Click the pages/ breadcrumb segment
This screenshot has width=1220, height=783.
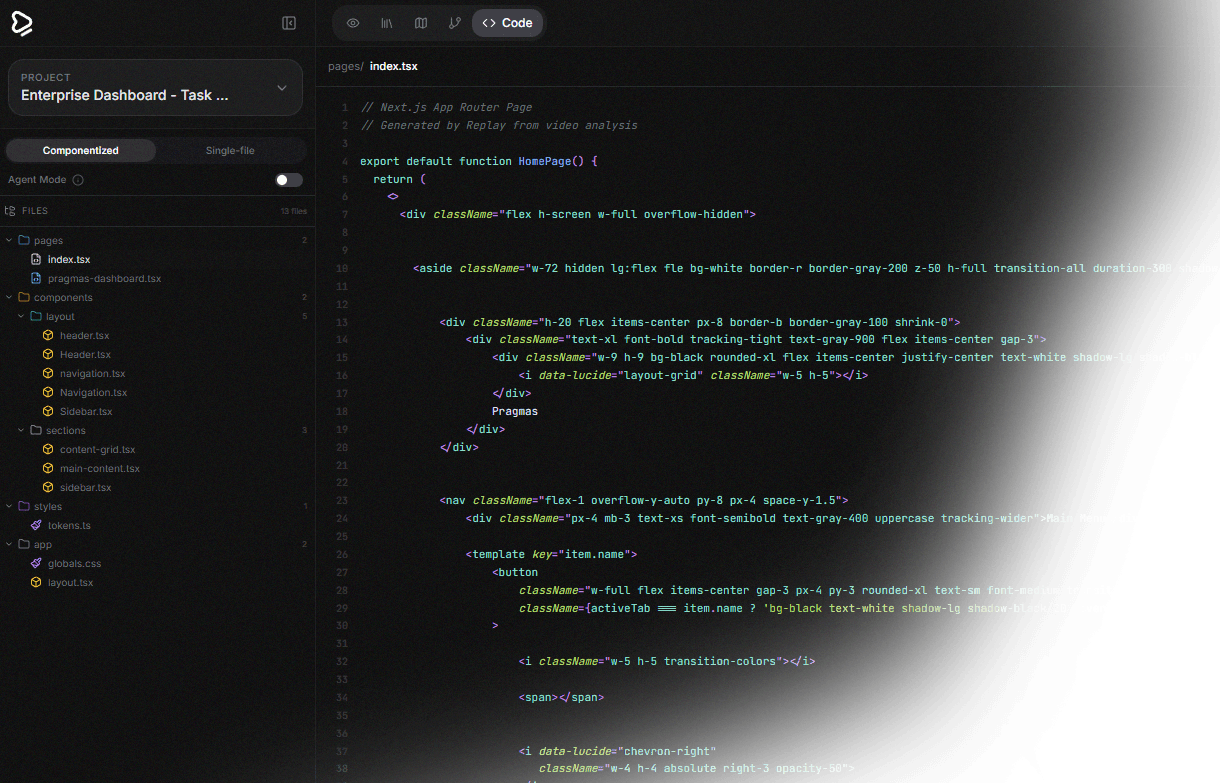tap(345, 66)
